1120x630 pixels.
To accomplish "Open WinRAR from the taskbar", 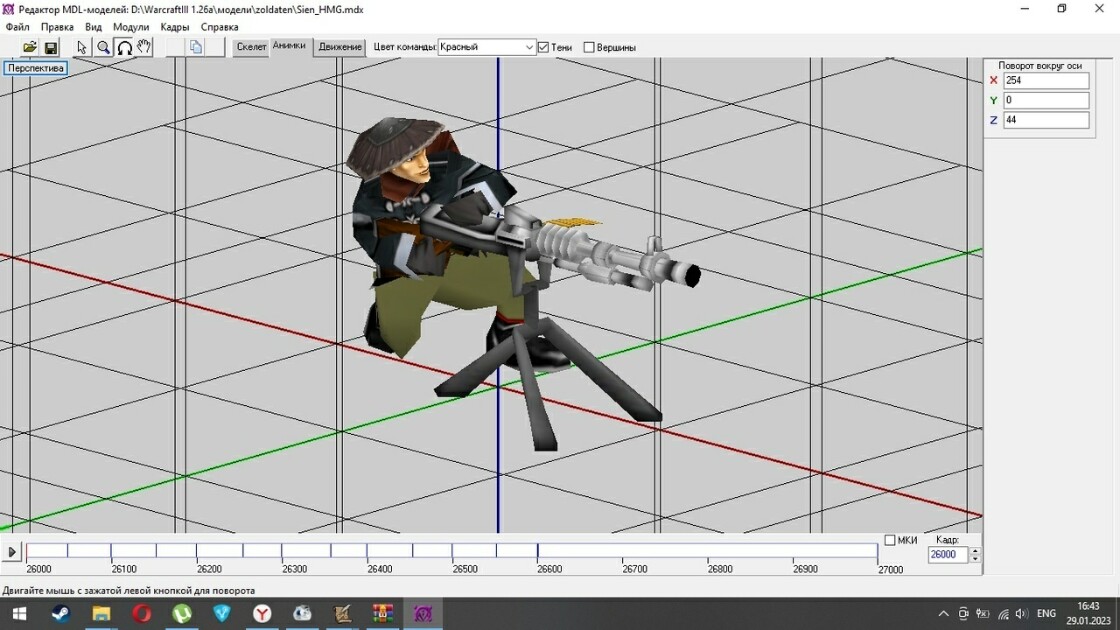I will [383, 614].
